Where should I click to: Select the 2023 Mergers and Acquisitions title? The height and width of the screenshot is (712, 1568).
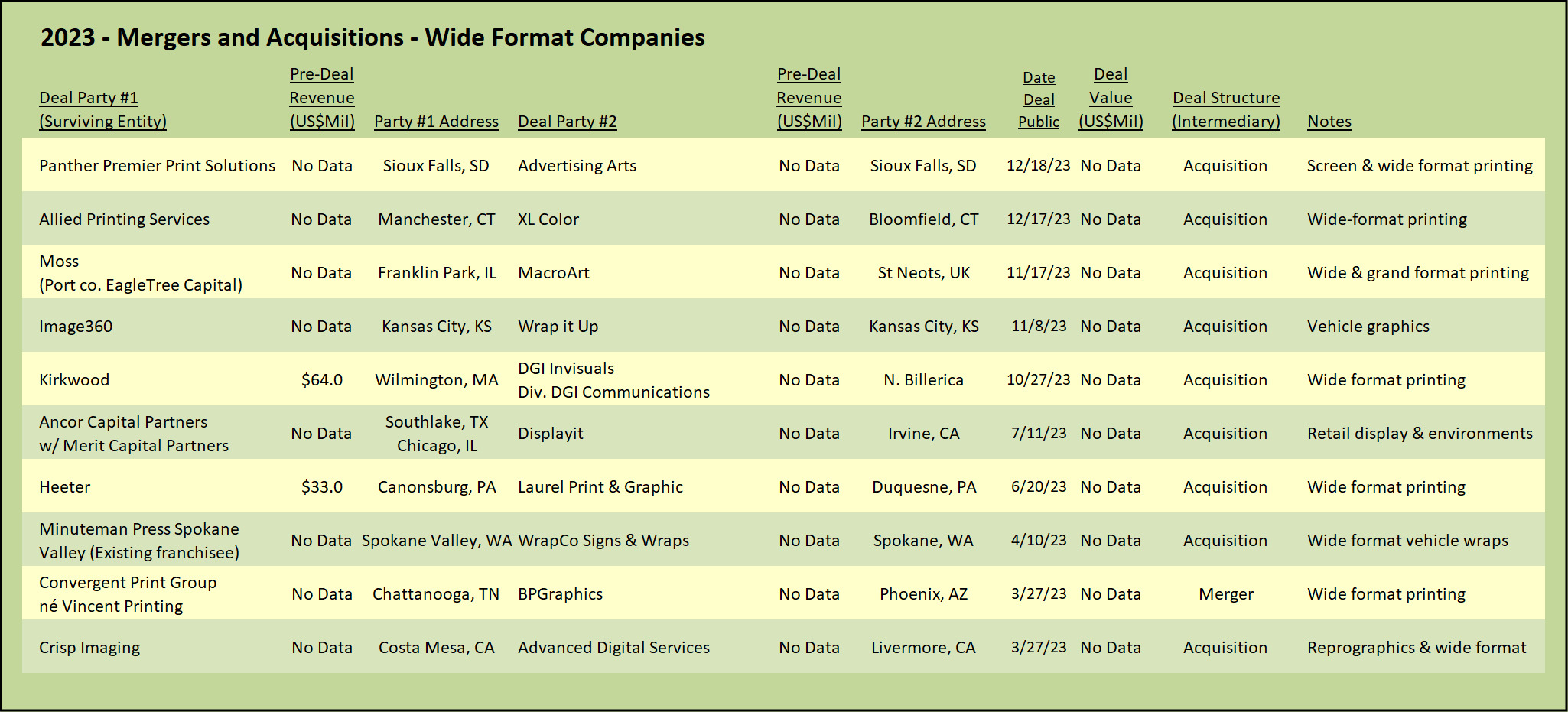pyautogui.click(x=372, y=37)
